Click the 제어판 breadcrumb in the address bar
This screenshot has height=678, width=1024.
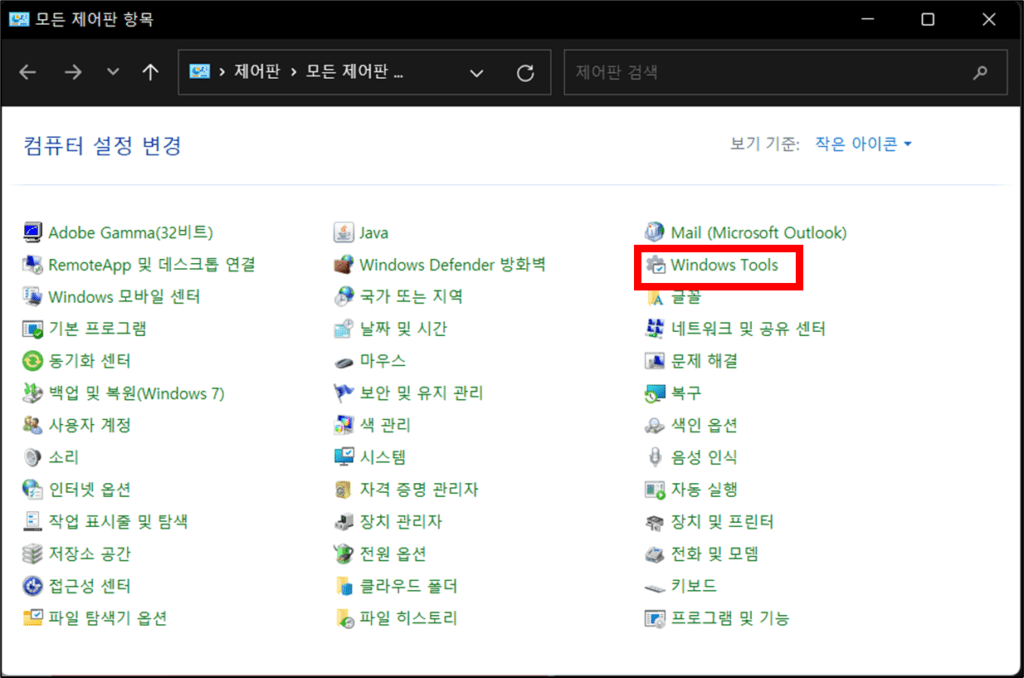(257, 71)
